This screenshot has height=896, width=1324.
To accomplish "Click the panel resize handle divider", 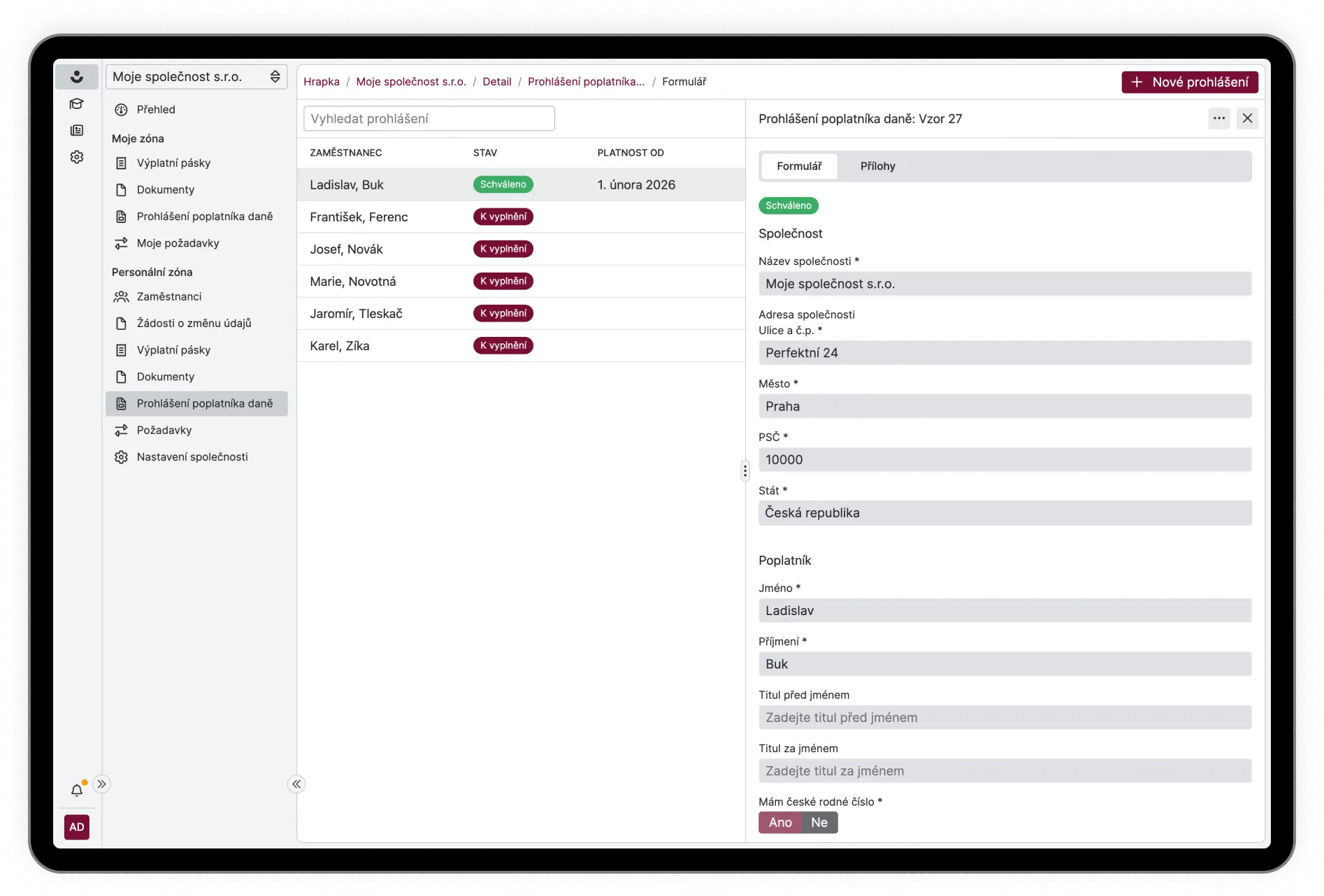I will (745, 471).
